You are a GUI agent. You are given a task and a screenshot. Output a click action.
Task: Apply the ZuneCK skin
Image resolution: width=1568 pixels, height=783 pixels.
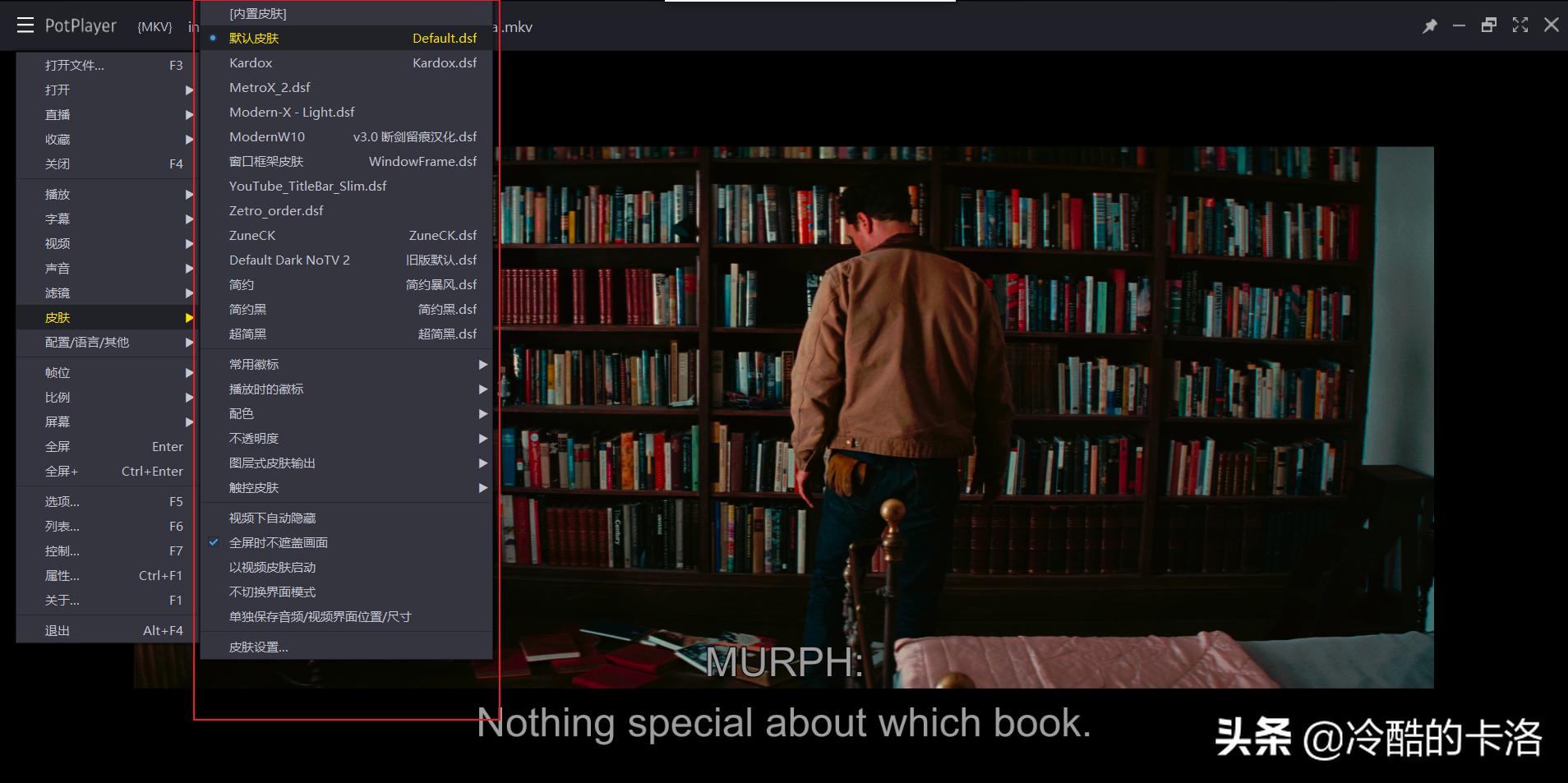click(x=346, y=235)
